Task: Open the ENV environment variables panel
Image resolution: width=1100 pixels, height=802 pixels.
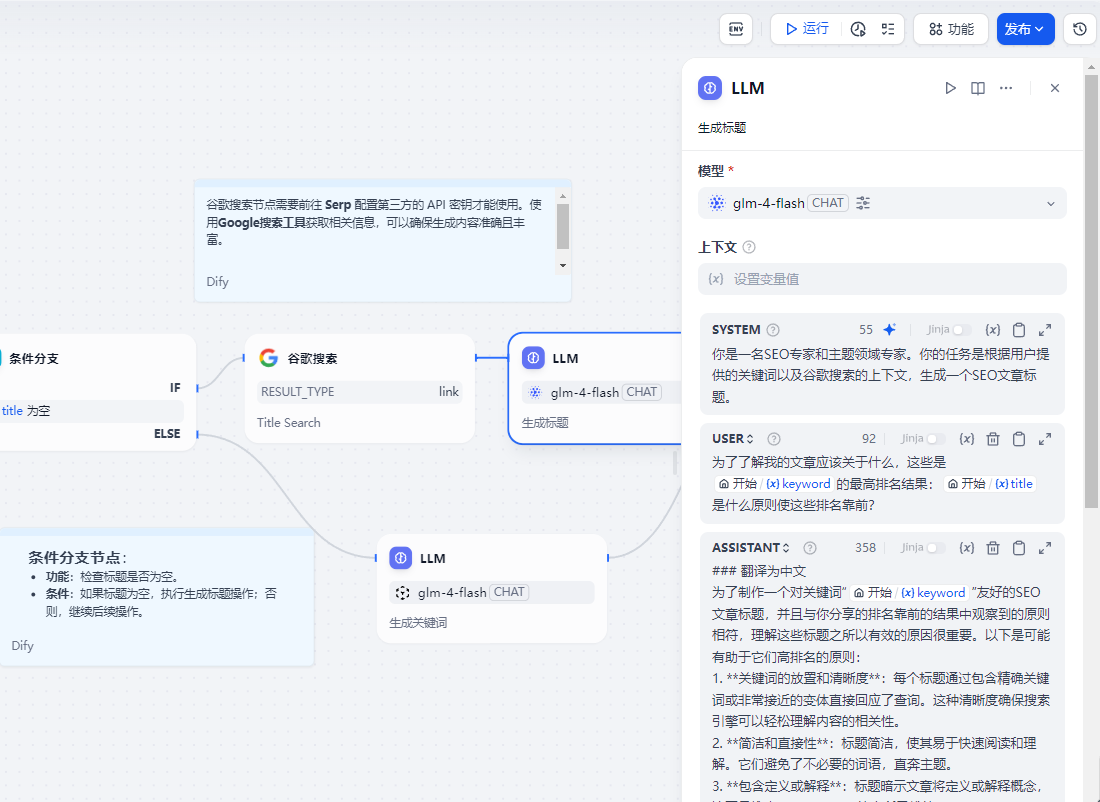Action: click(x=735, y=29)
